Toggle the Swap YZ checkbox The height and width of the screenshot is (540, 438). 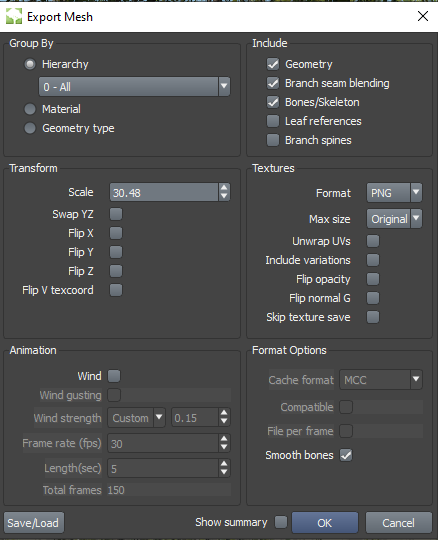pyautogui.click(x=116, y=214)
